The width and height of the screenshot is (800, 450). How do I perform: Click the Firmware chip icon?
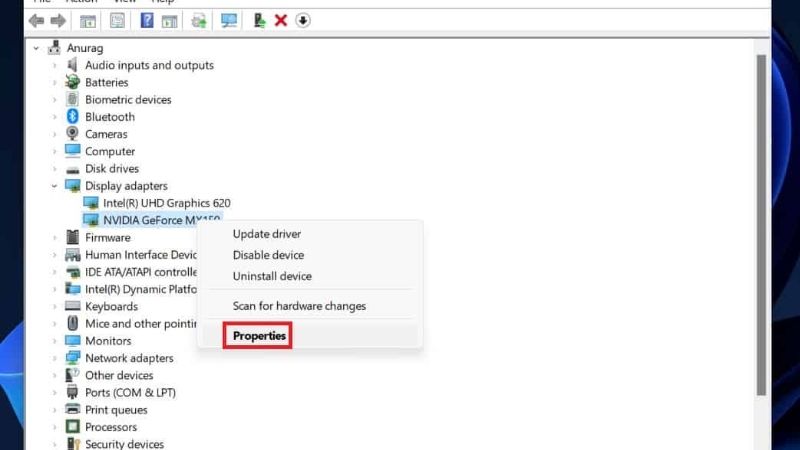tap(72, 237)
